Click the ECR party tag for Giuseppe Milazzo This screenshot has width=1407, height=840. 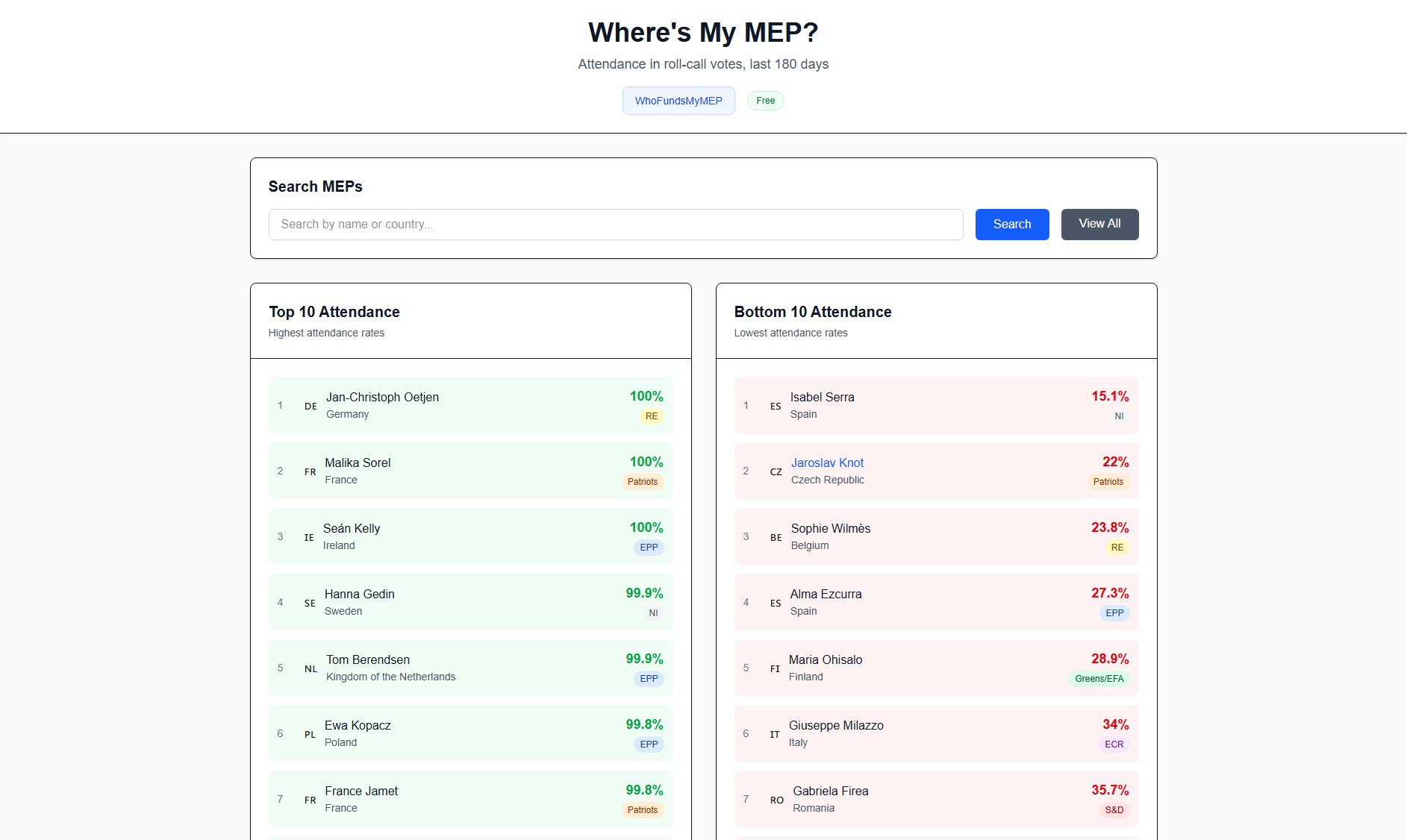point(1114,745)
